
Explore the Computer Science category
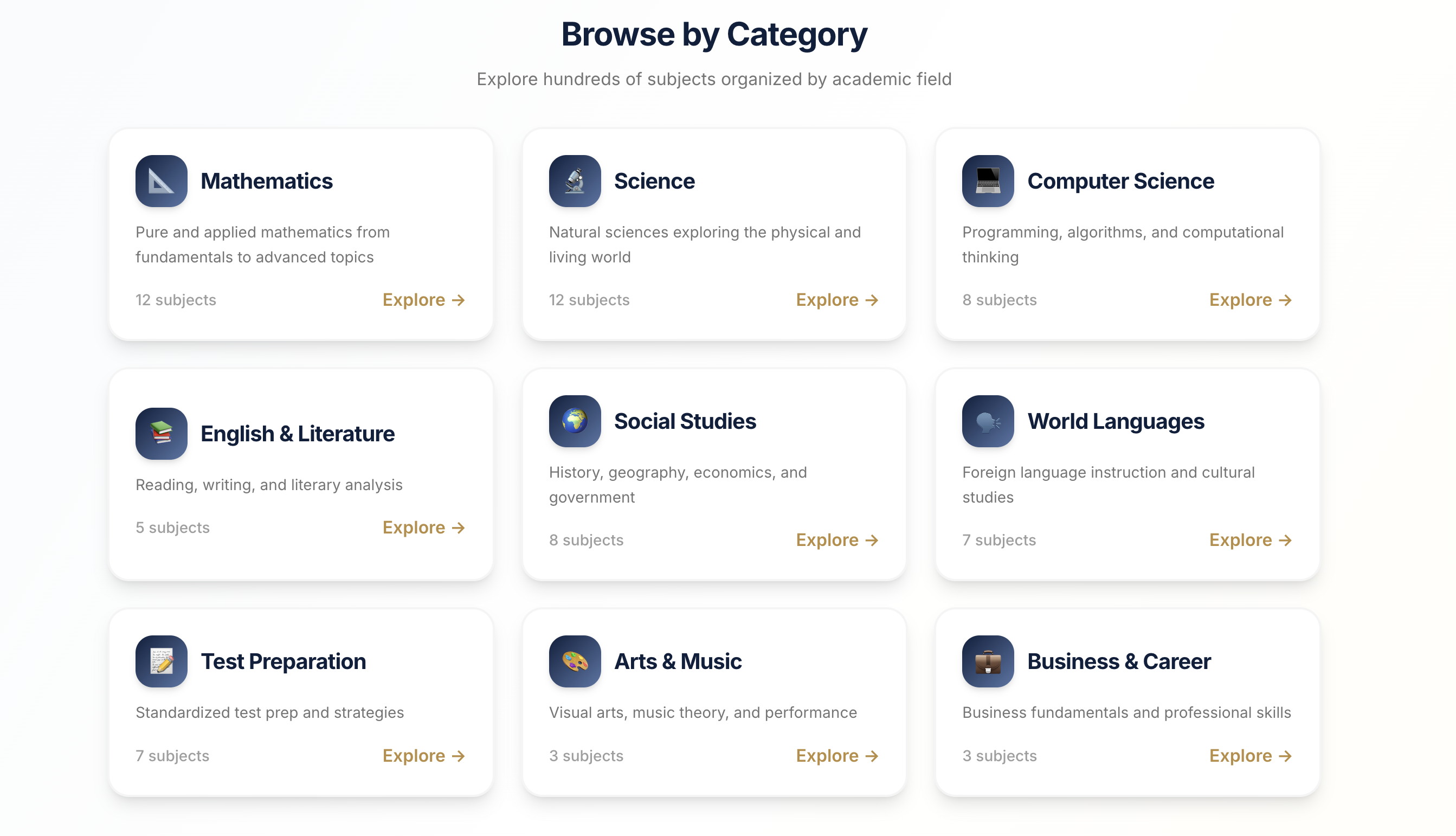point(1250,300)
